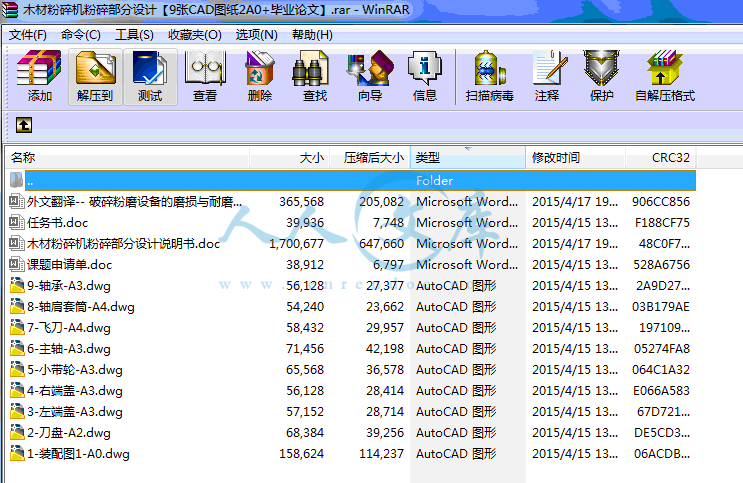Click the parent folder icon in '..' row
Image resolution: width=743 pixels, height=483 pixels.
pos(17,180)
